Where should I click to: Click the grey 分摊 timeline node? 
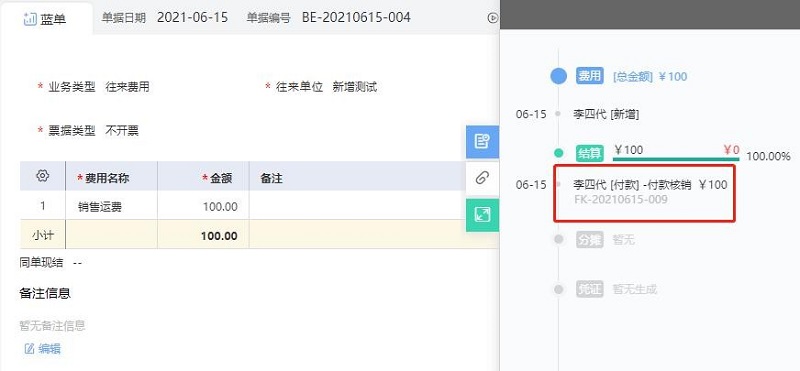(x=559, y=239)
